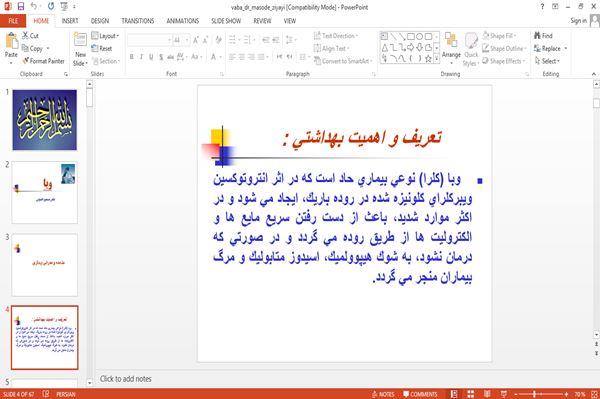The width and height of the screenshot is (600, 399).
Task: Clear all formatting eraser icon
Action: click(x=218, y=40)
